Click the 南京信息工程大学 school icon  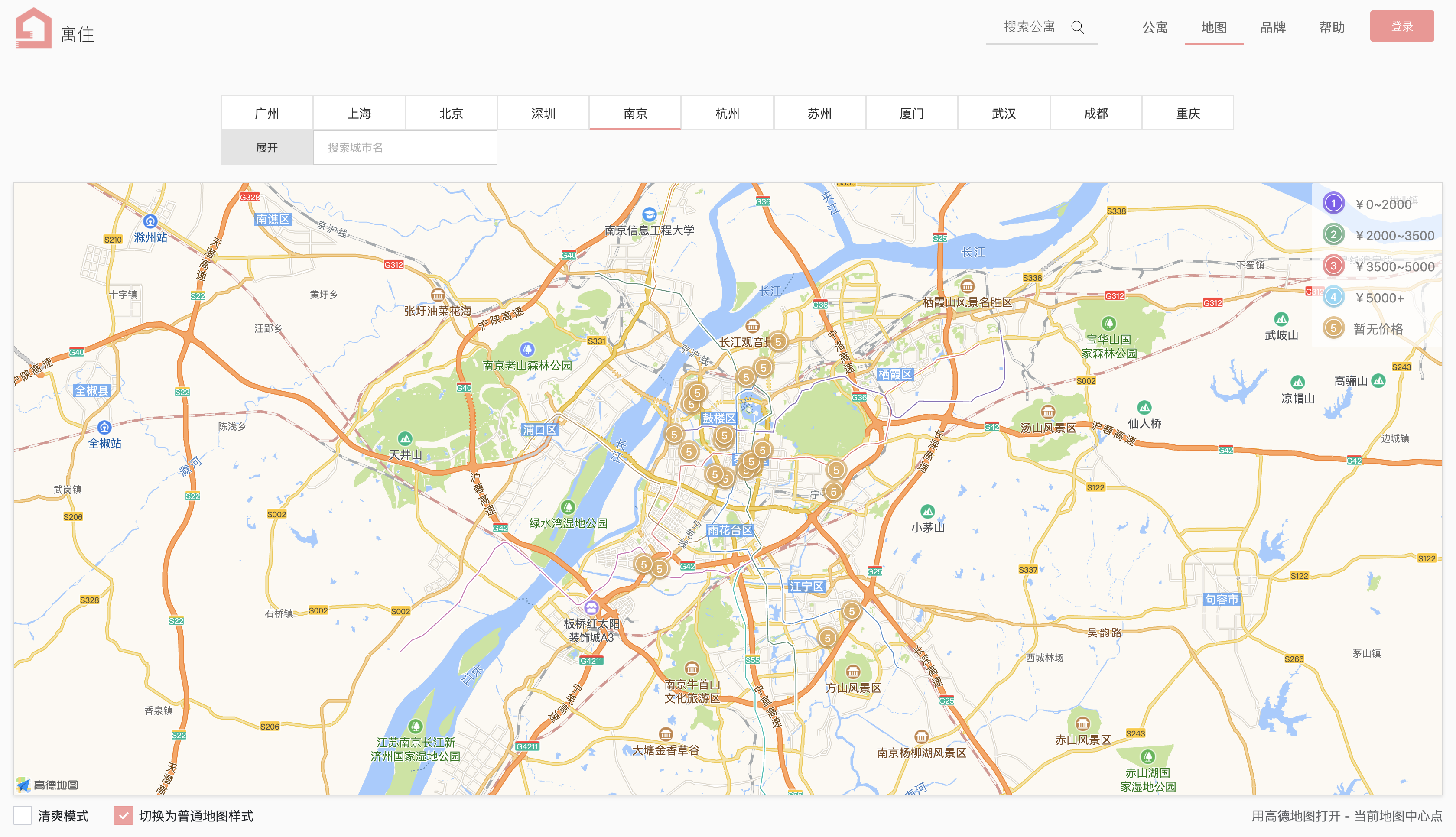point(649,215)
